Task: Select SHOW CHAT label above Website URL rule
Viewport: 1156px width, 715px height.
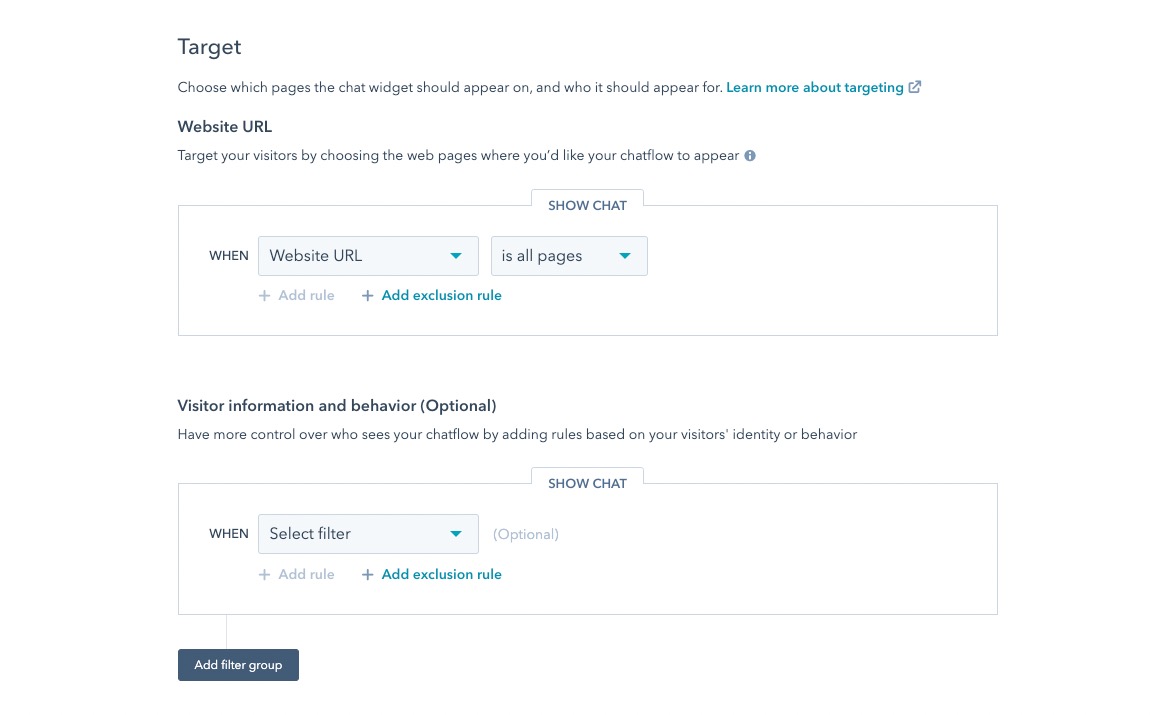Action: [x=587, y=205]
